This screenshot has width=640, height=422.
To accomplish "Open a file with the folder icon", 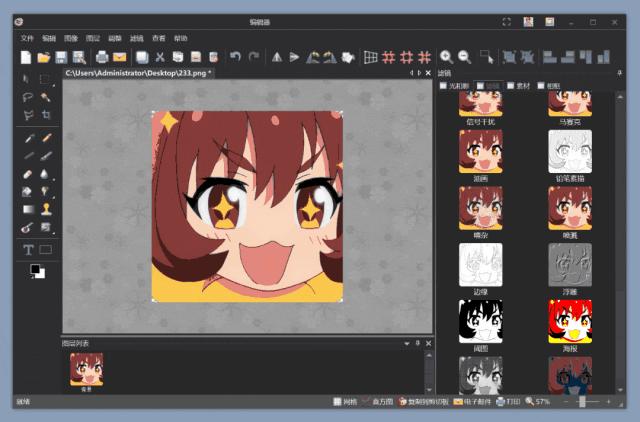I will (x=44, y=57).
